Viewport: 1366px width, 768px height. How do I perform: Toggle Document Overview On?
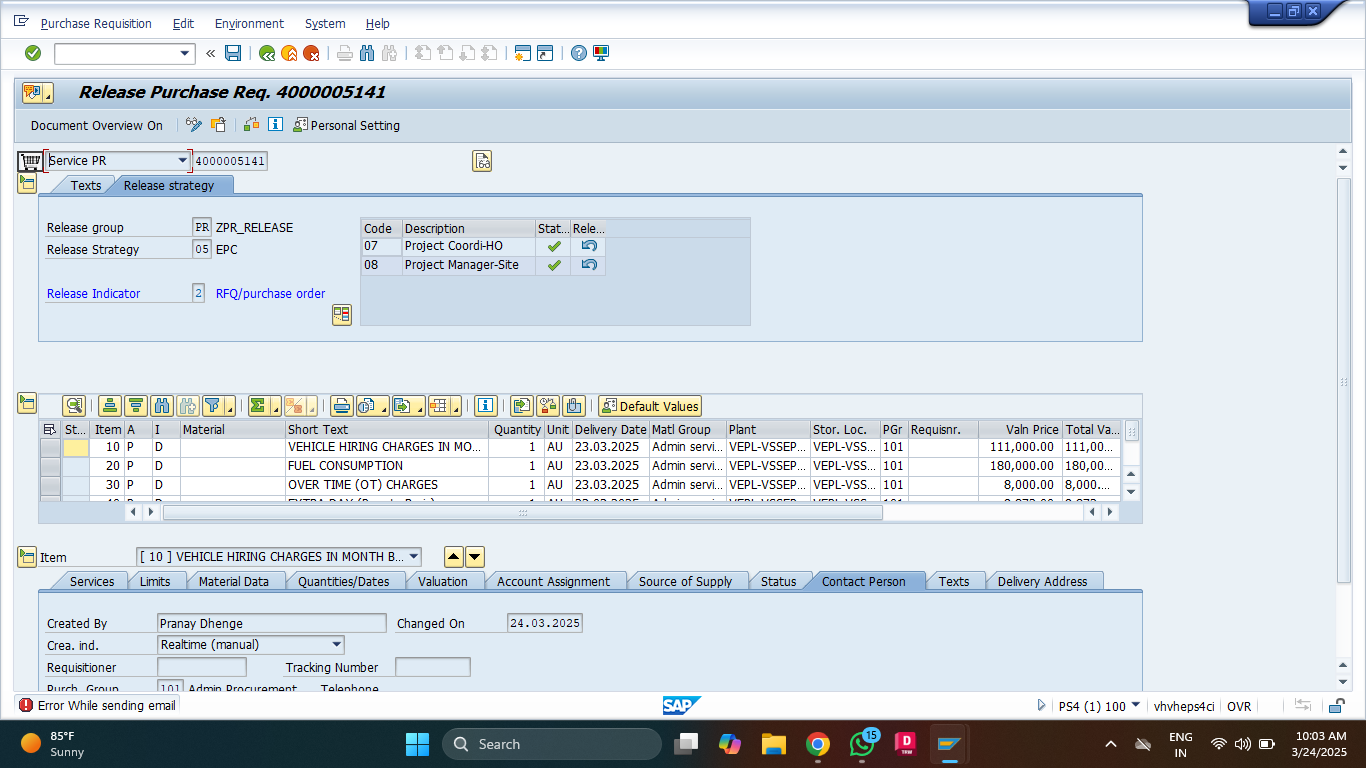96,126
